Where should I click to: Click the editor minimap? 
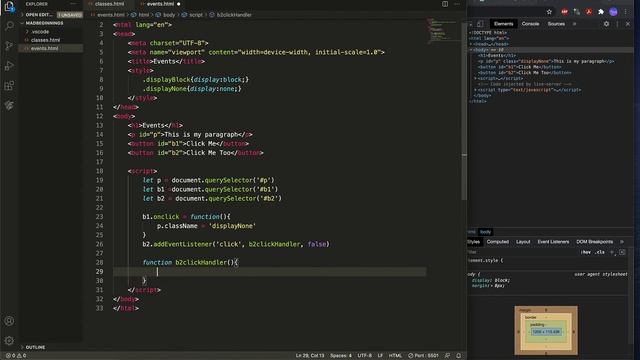[443, 31]
